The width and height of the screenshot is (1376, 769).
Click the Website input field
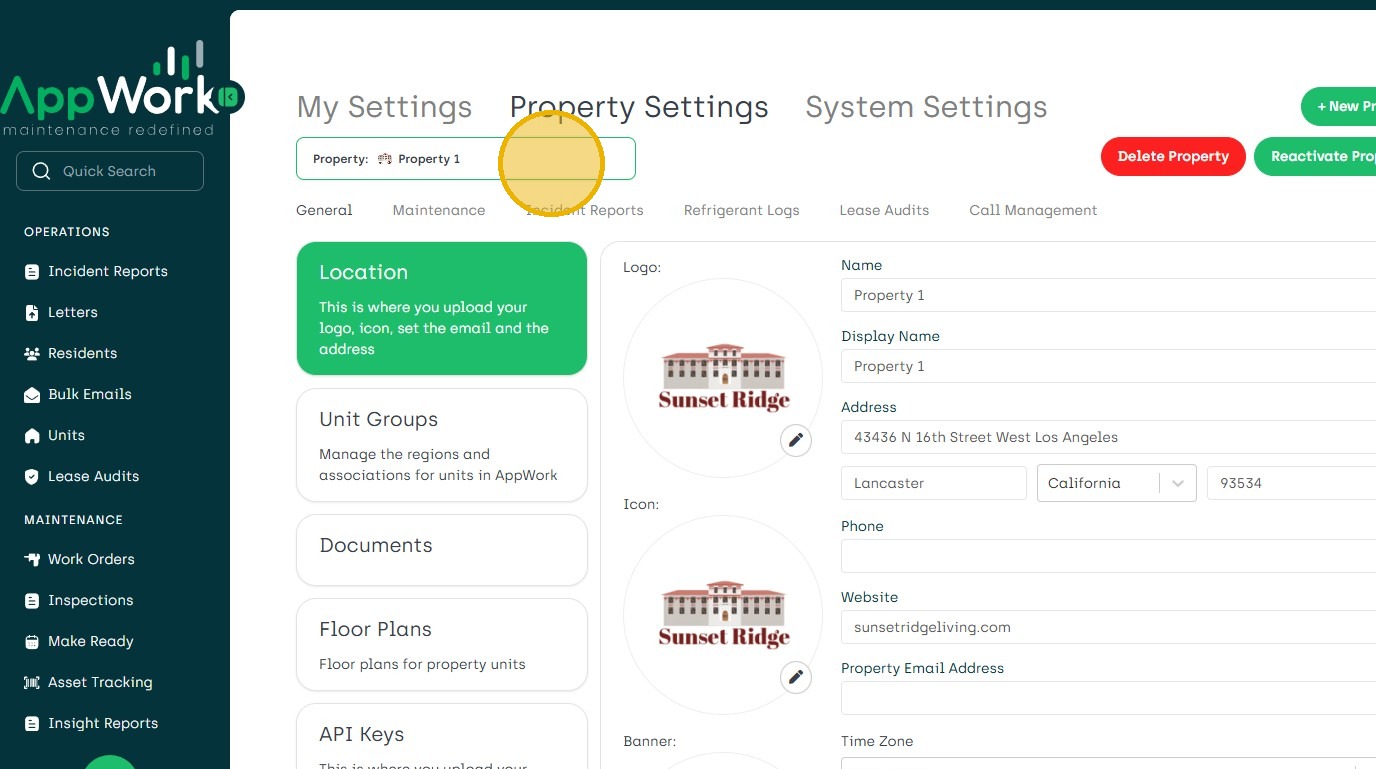(1108, 627)
